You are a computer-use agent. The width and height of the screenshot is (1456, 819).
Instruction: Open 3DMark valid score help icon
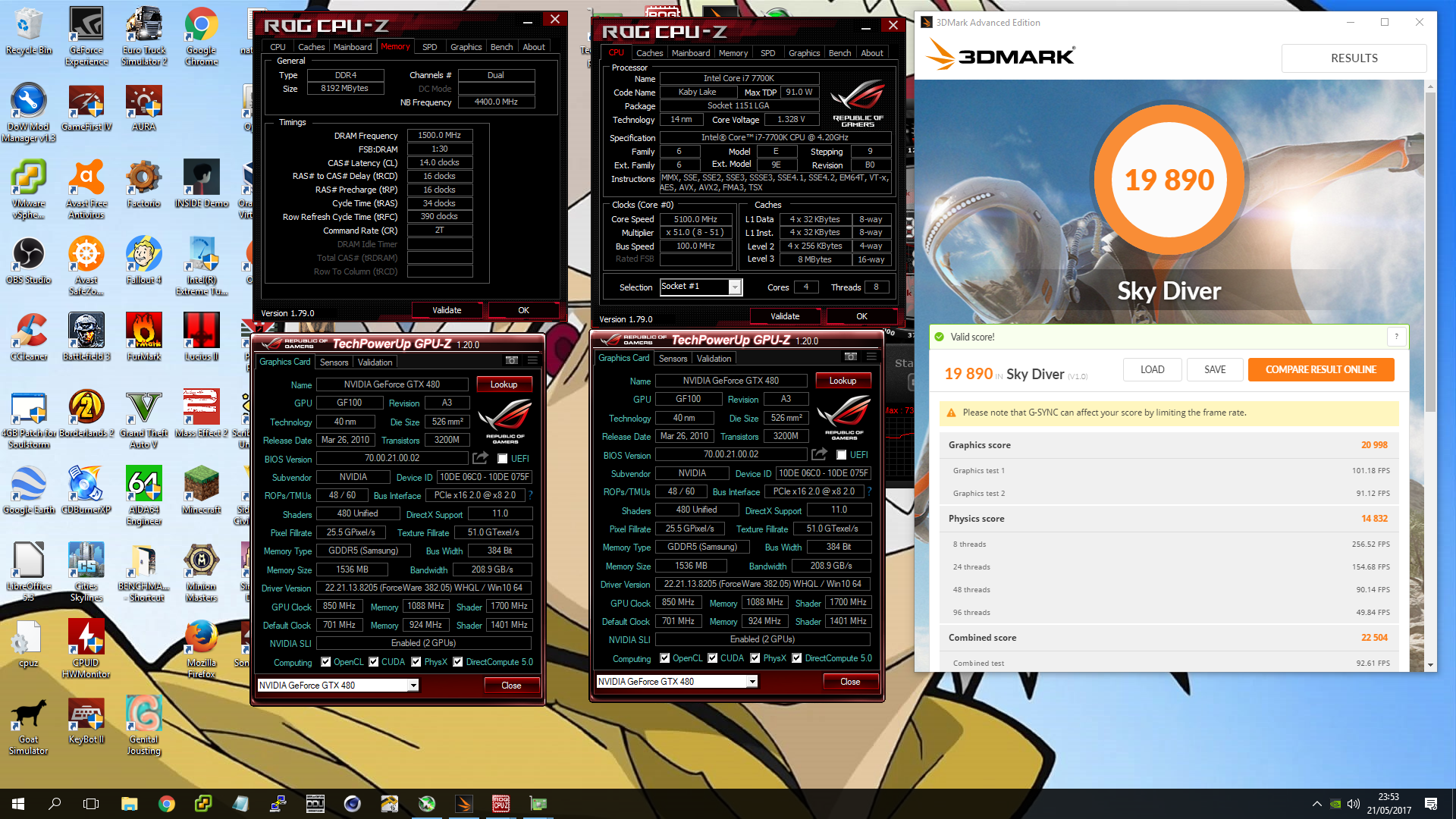click(x=1397, y=337)
